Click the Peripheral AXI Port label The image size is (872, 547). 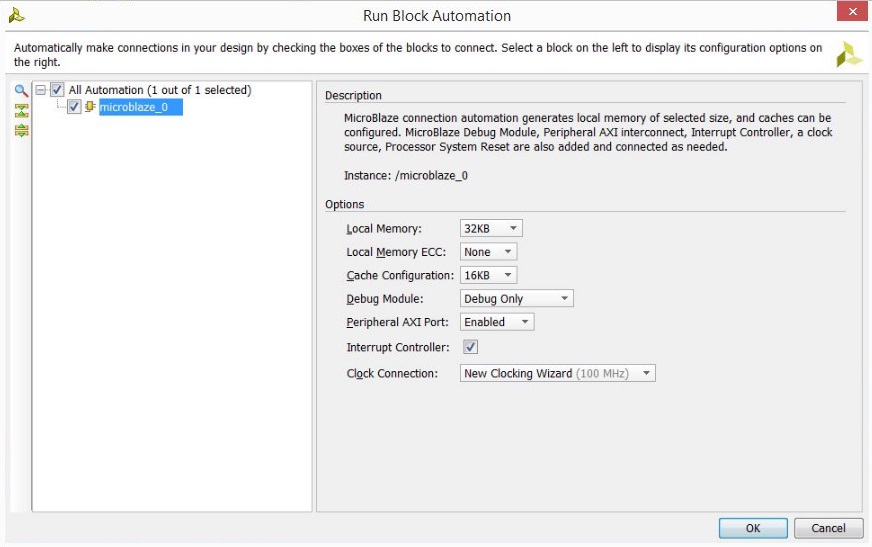click(397, 322)
